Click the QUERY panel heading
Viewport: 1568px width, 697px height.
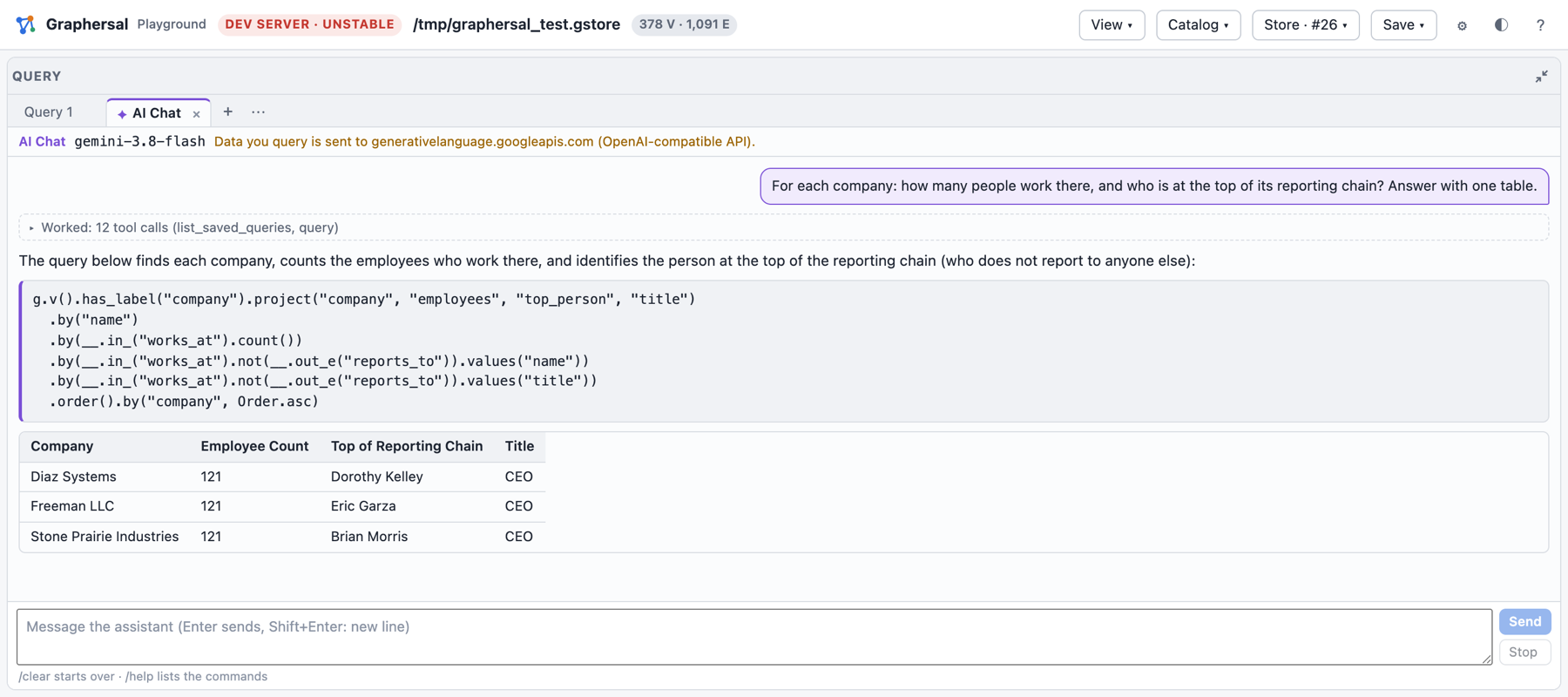[x=37, y=77]
